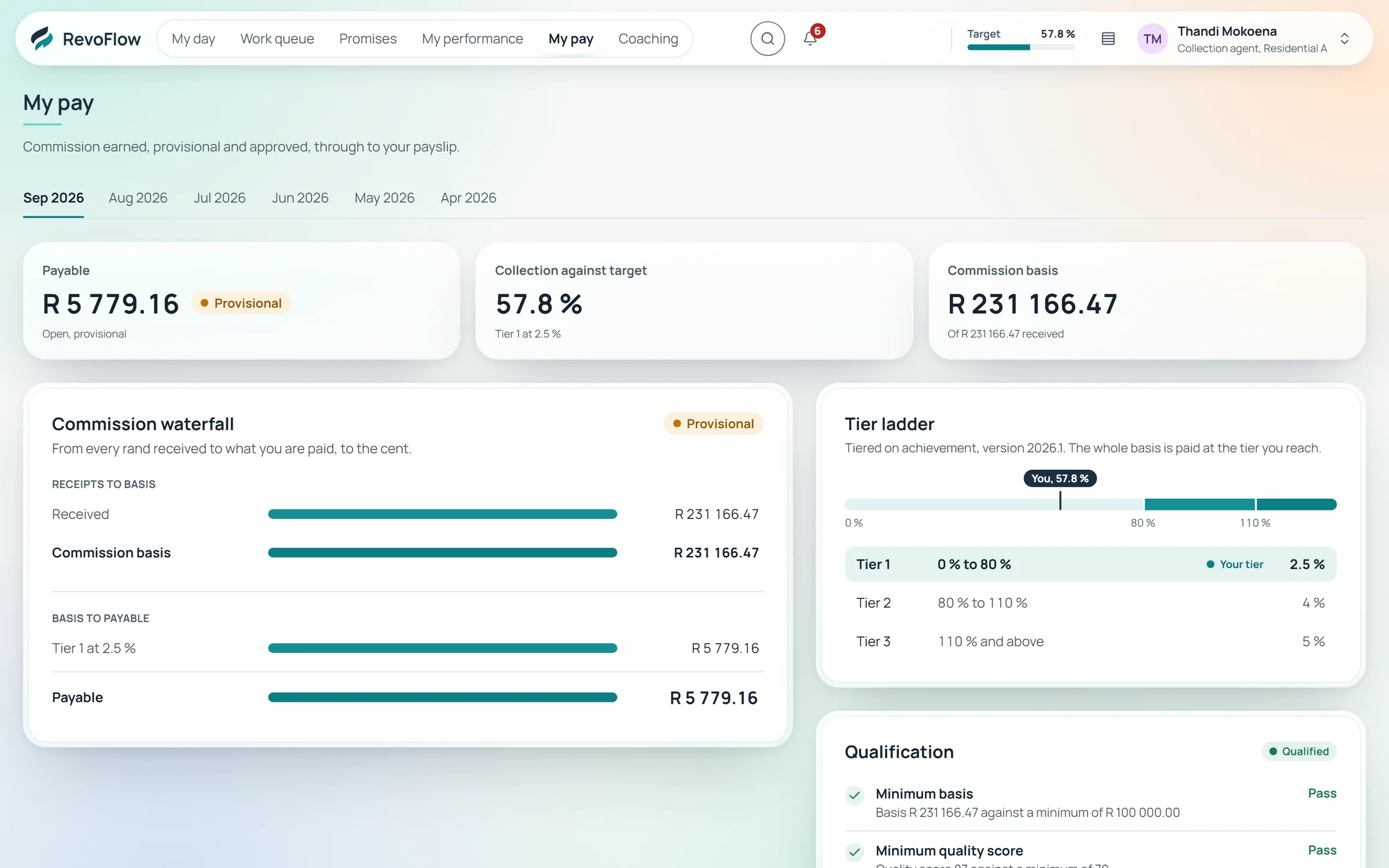
Task: Click the Payable waterfall bar
Action: [x=442, y=697]
